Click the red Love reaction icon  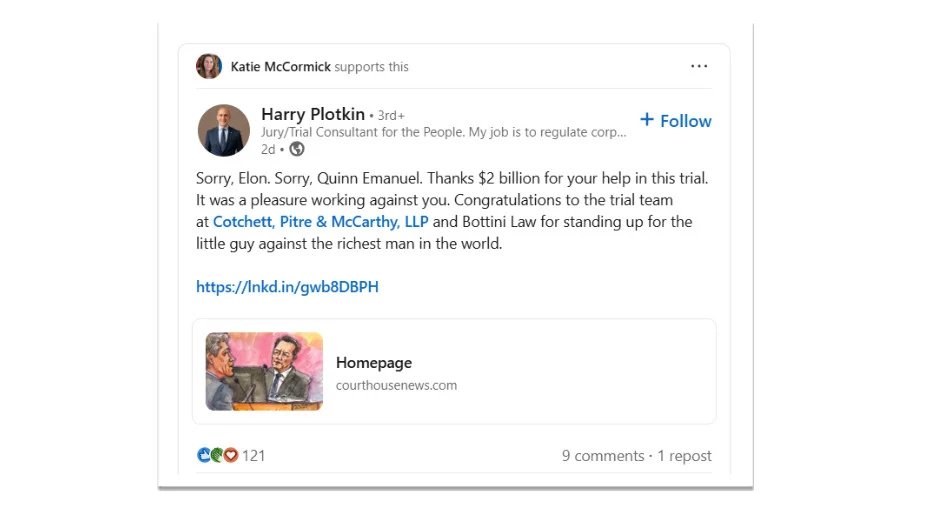230,455
